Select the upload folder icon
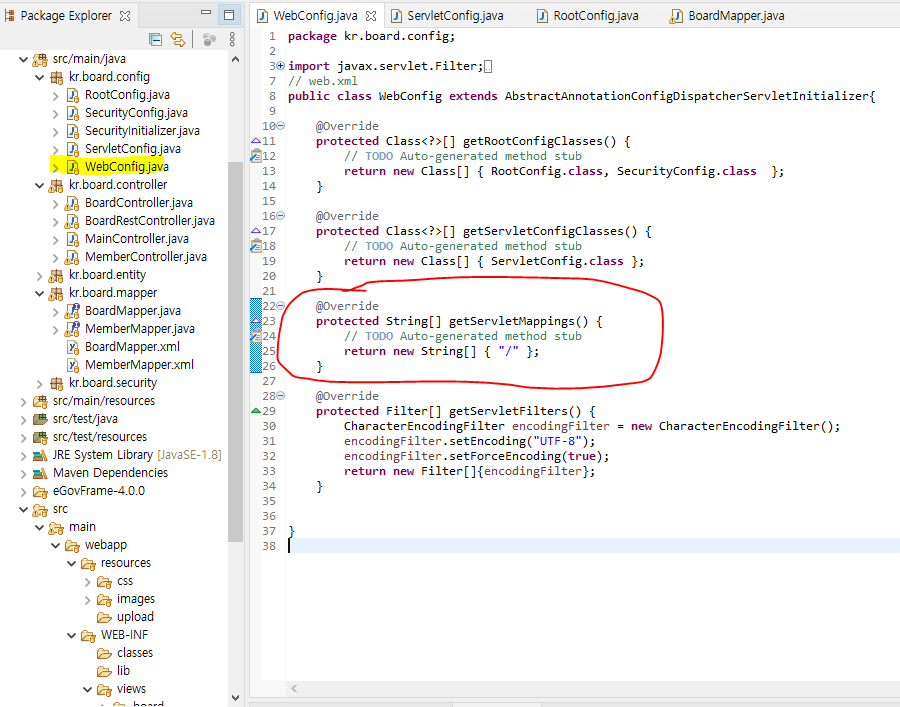The height and width of the screenshot is (707, 900). (x=104, y=617)
